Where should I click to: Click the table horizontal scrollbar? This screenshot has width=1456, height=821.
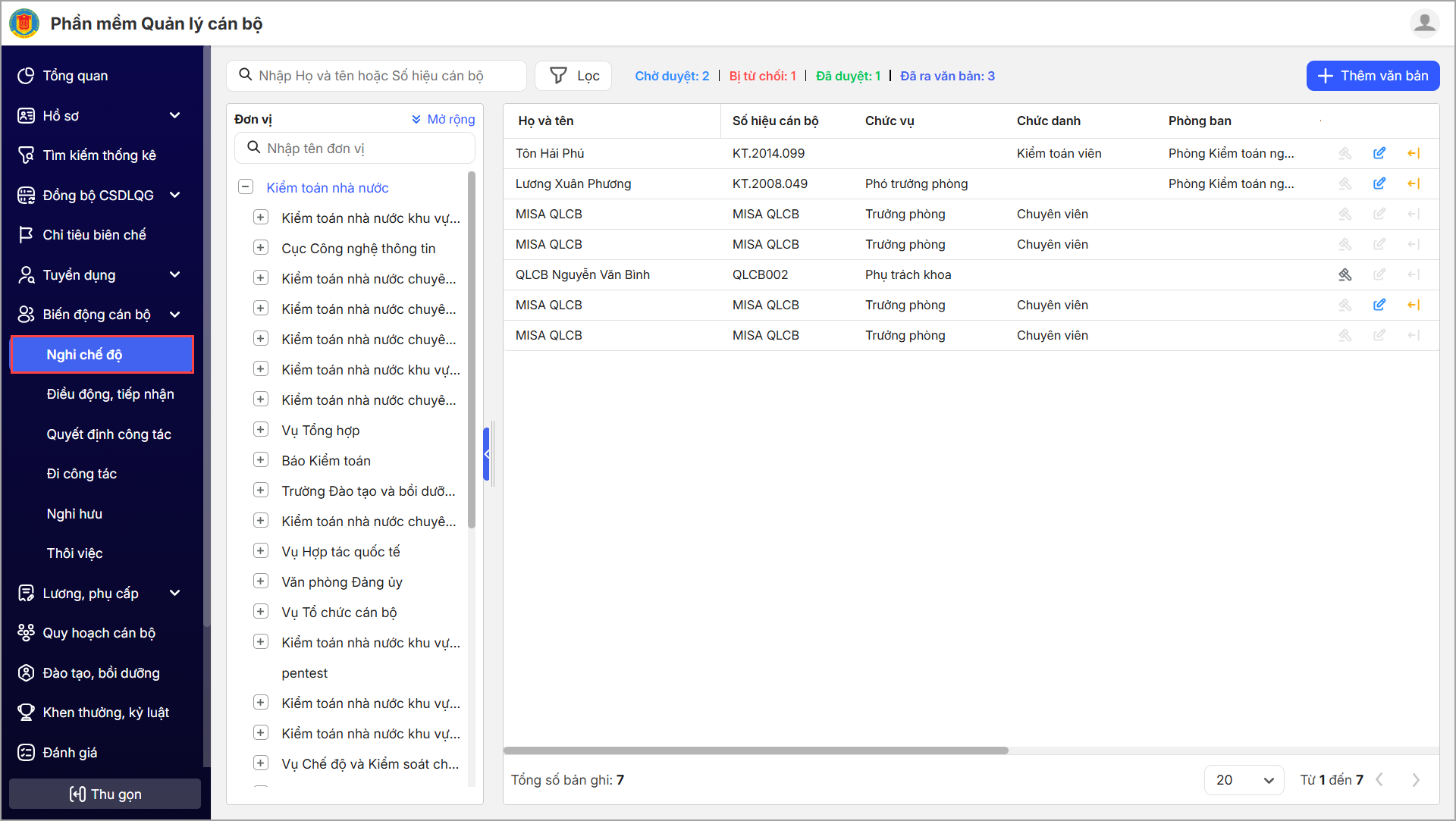(755, 750)
